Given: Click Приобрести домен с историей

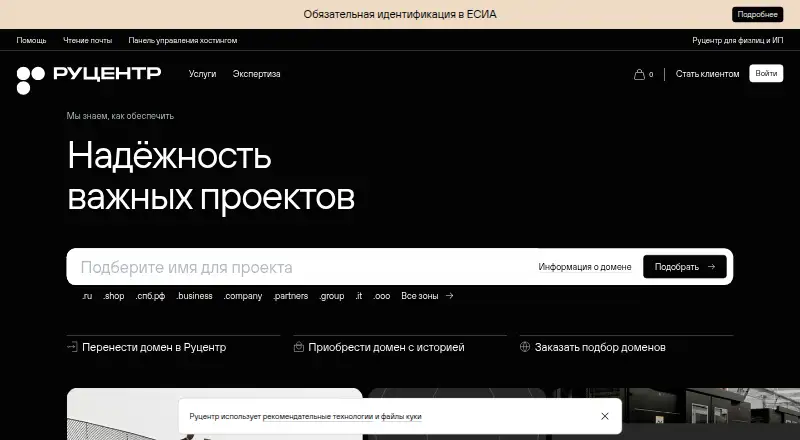Looking at the screenshot, I should [x=386, y=347].
